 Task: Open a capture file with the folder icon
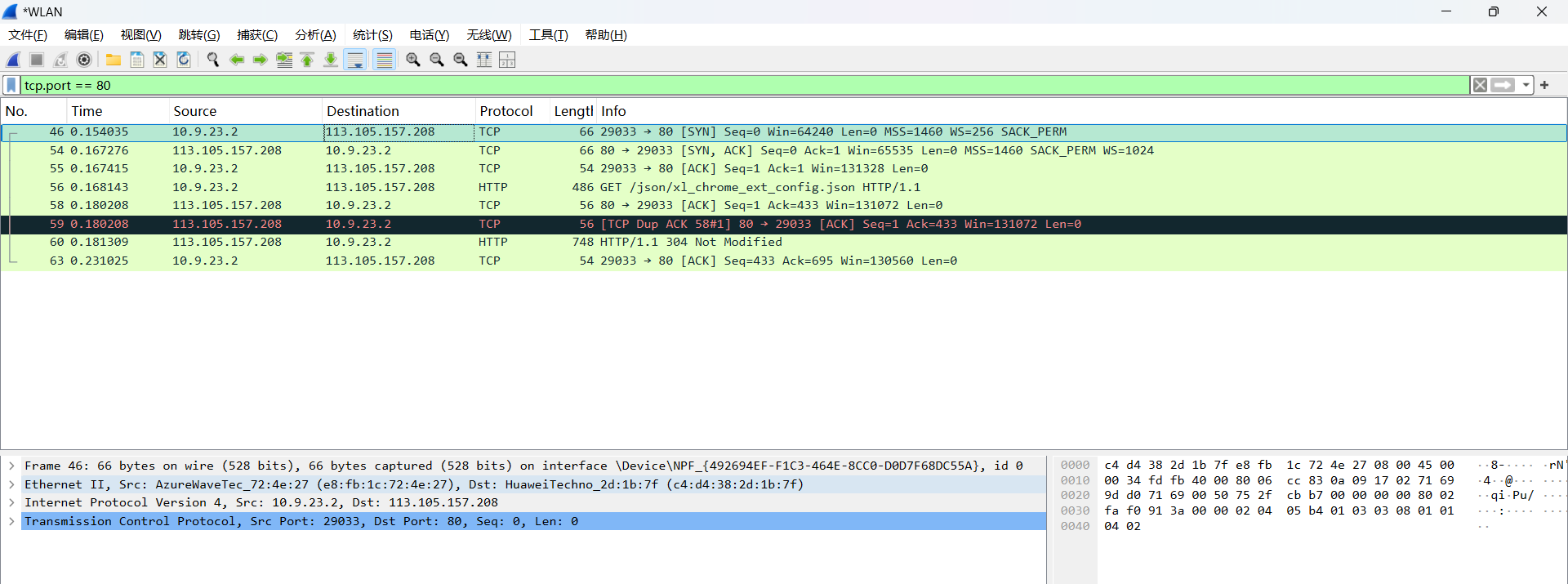(114, 60)
